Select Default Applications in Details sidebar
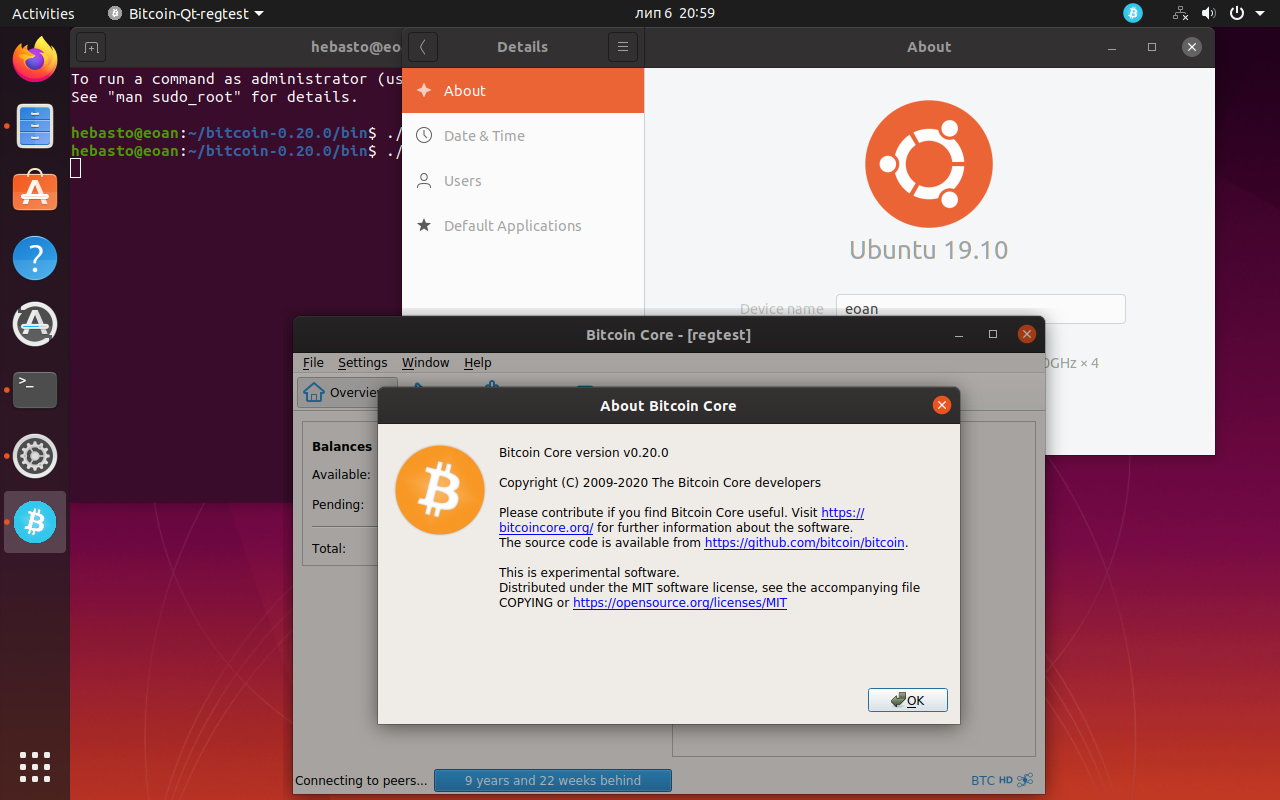 523,225
